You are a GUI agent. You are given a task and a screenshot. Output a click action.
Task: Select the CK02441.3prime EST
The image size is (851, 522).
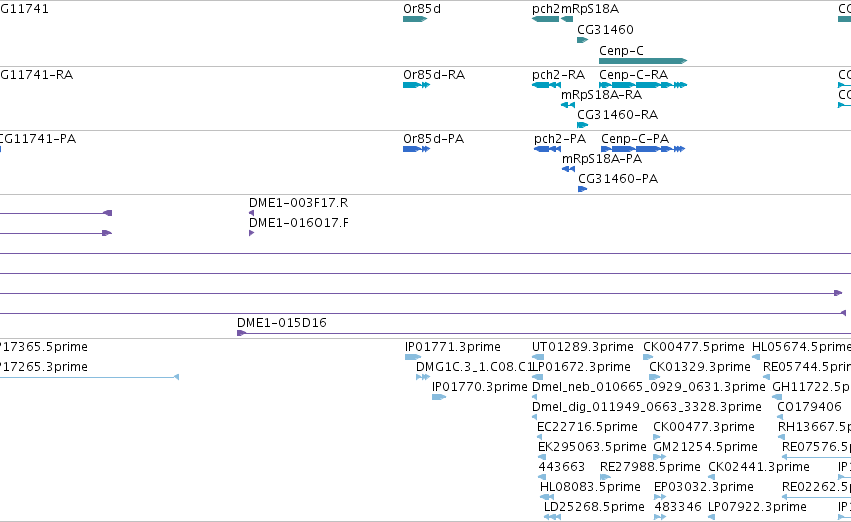(x=712, y=477)
